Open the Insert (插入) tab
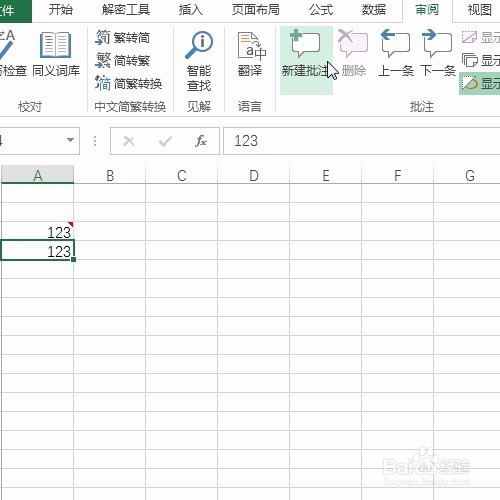Screen dimensions: 500x500 point(190,10)
